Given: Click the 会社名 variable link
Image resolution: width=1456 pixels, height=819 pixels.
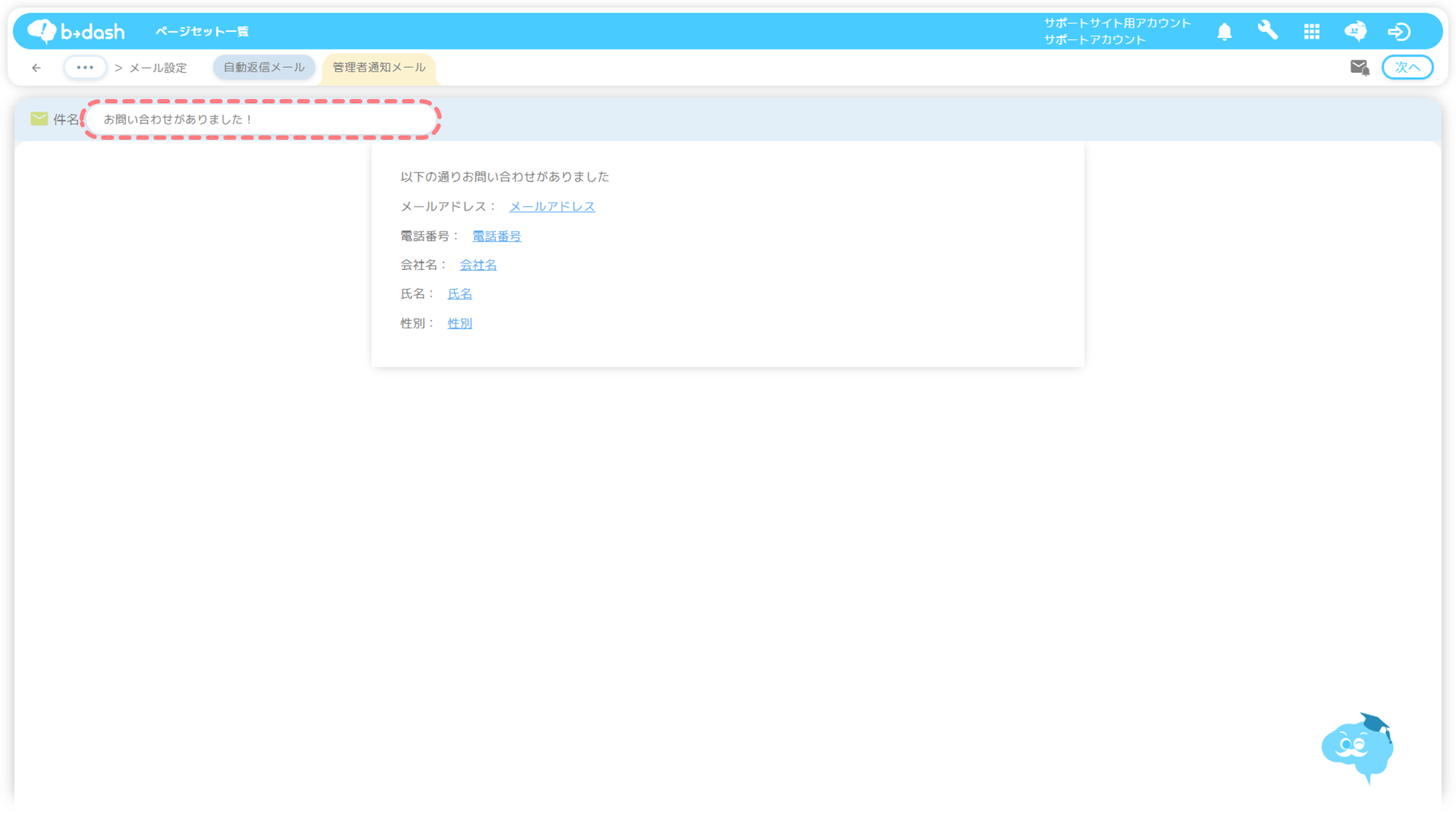Looking at the screenshot, I should (x=478, y=265).
